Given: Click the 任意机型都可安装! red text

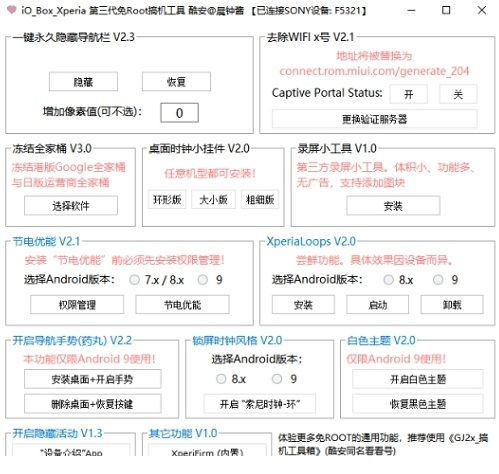Looking at the screenshot, I should point(210,173).
